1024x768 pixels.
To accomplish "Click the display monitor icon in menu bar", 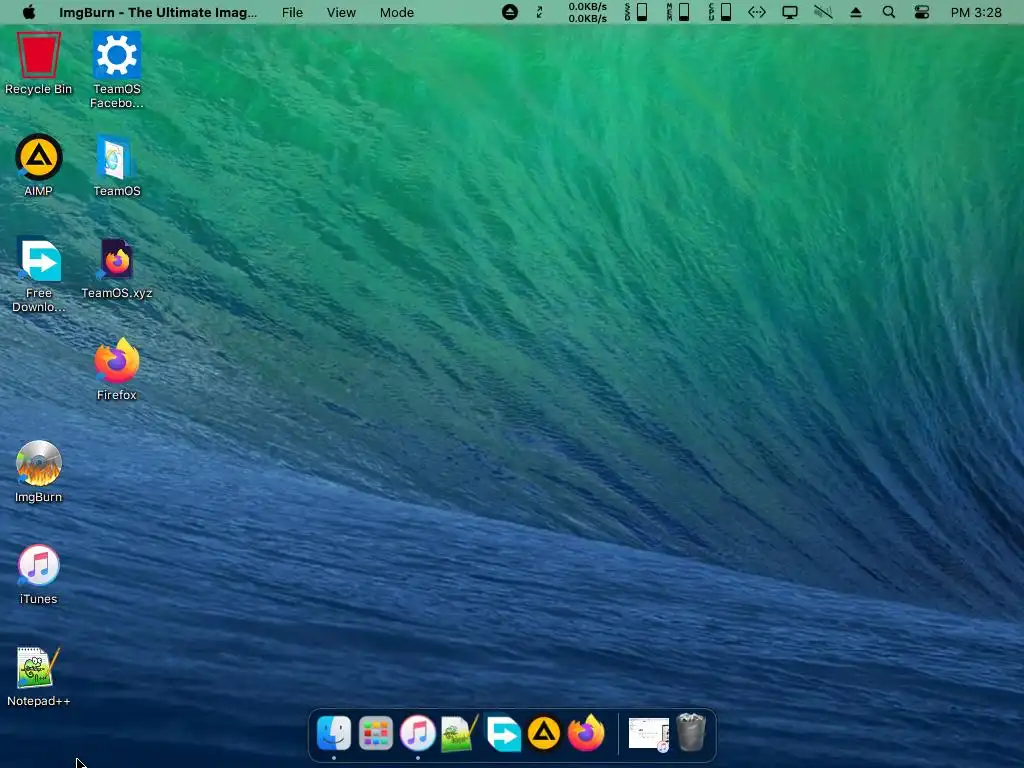I will (x=790, y=12).
